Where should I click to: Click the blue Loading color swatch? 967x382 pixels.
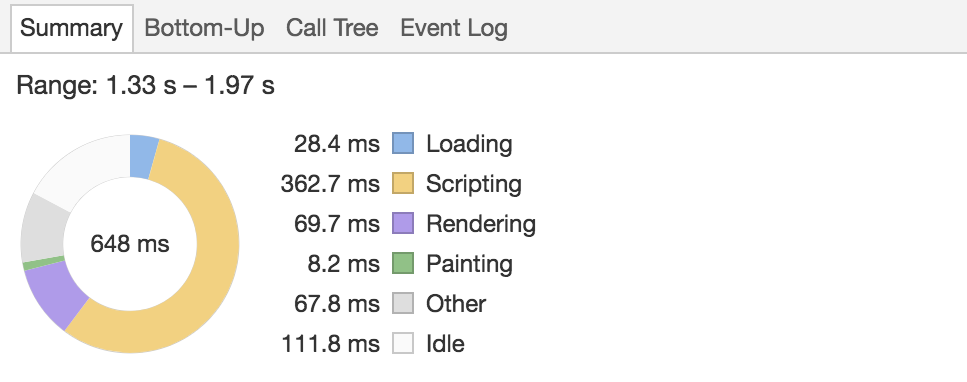[x=403, y=144]
